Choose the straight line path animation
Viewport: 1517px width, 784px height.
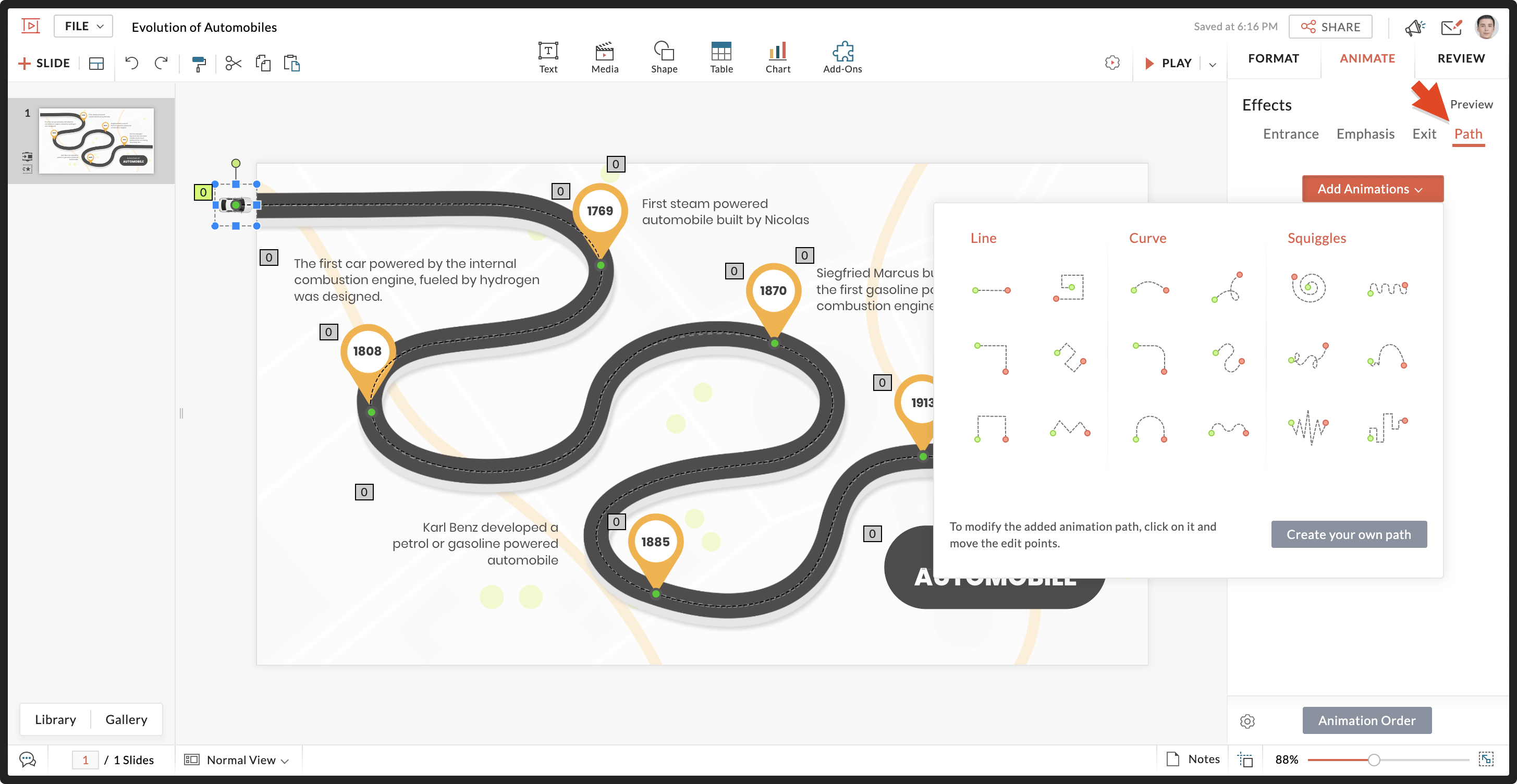991,290
